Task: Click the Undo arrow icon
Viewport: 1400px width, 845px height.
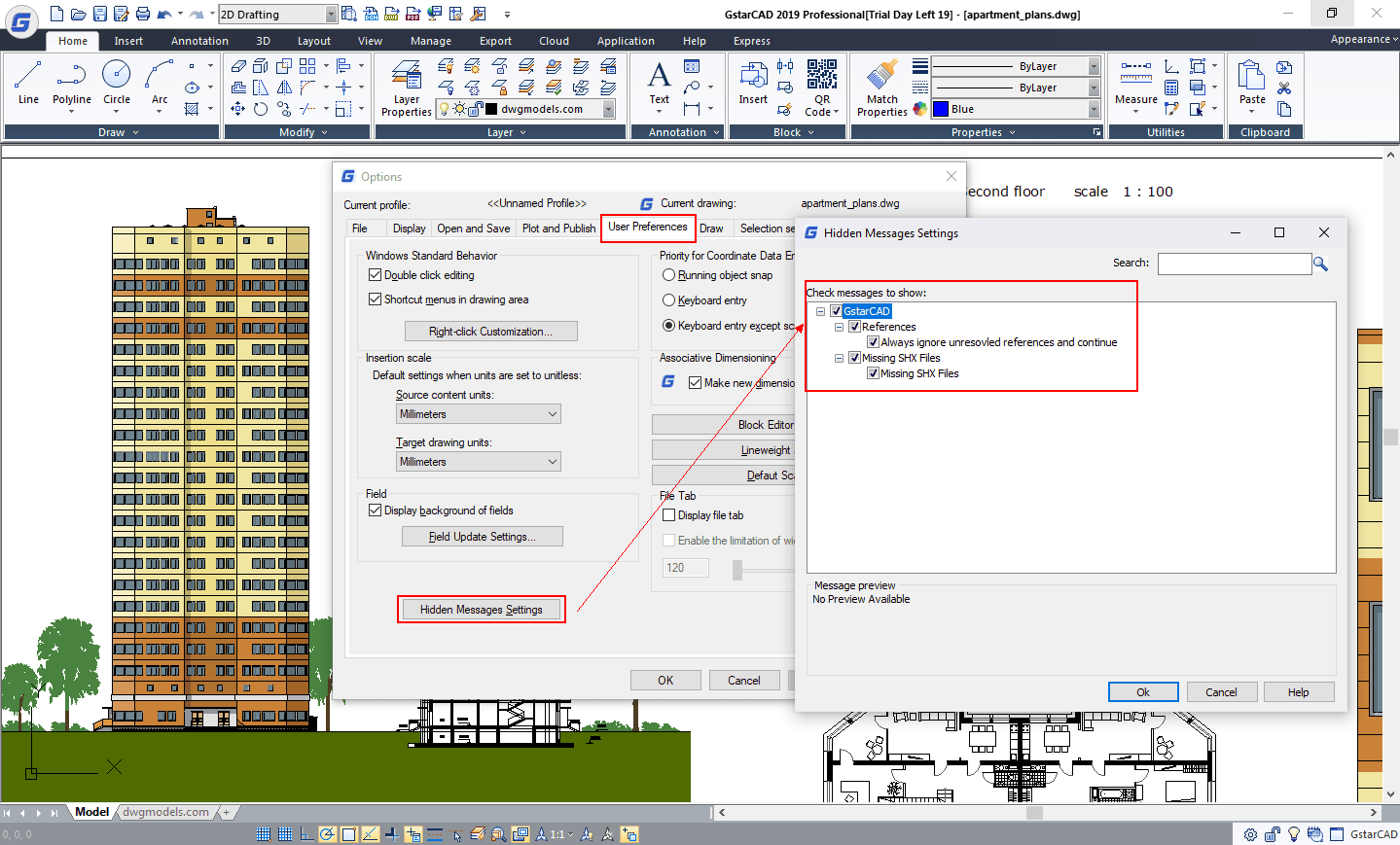Action: click(164, 14)
